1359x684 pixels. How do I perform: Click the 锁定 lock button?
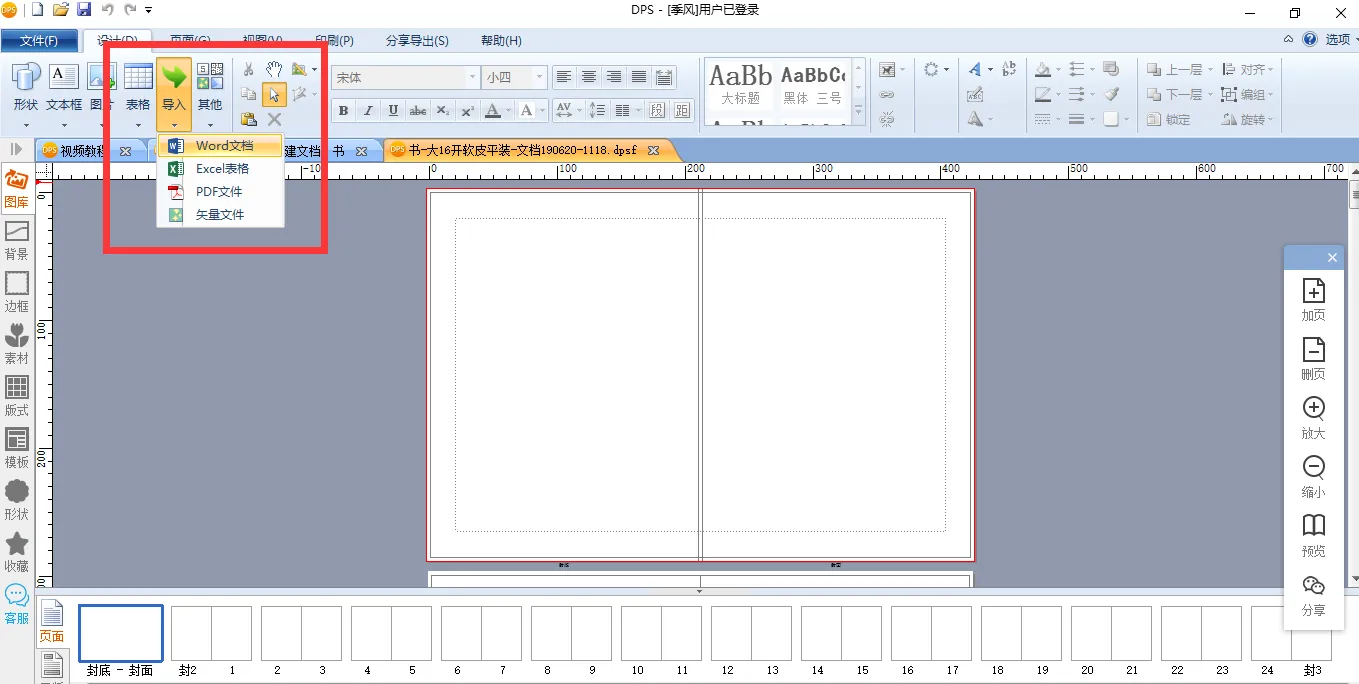point(1170,119)
